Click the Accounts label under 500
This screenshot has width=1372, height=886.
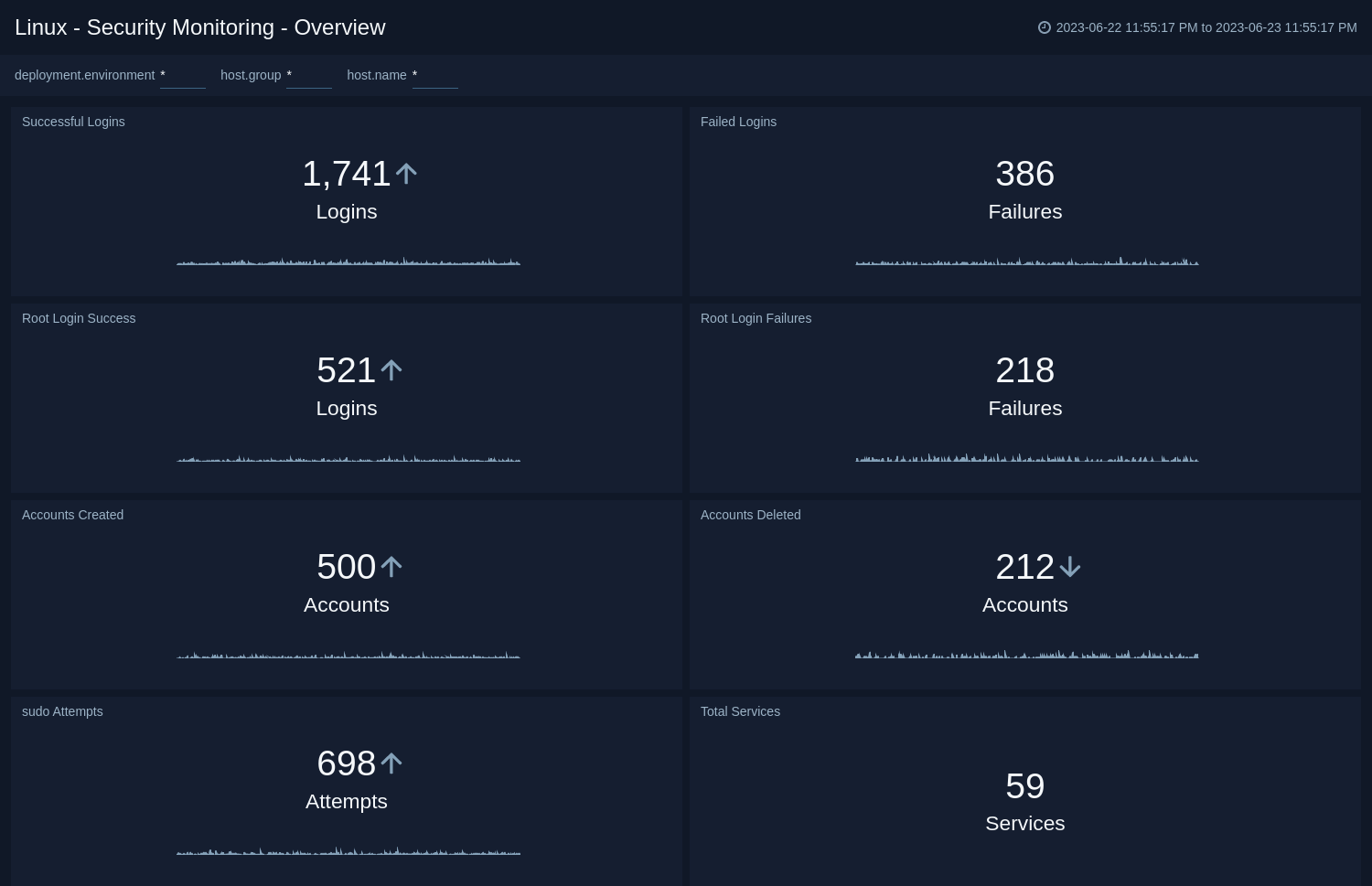[347, 604]
